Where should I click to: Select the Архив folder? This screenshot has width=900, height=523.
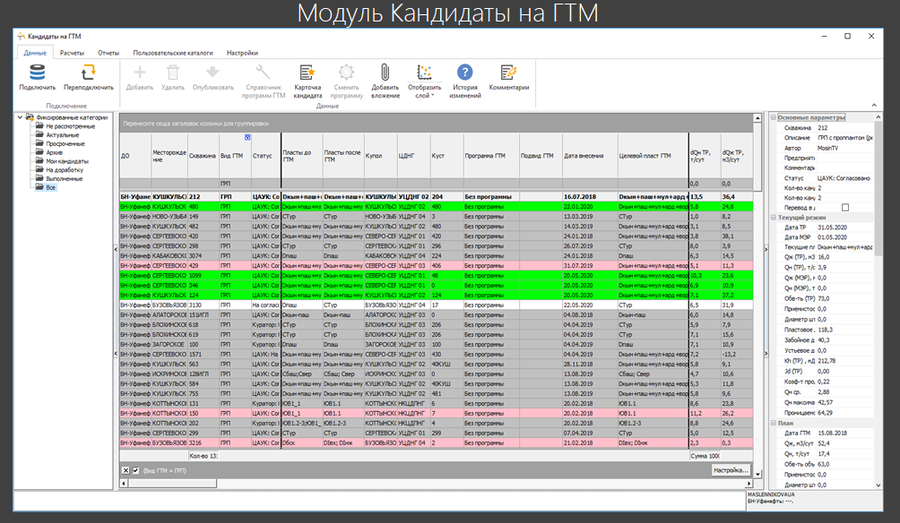click(54, 152)
